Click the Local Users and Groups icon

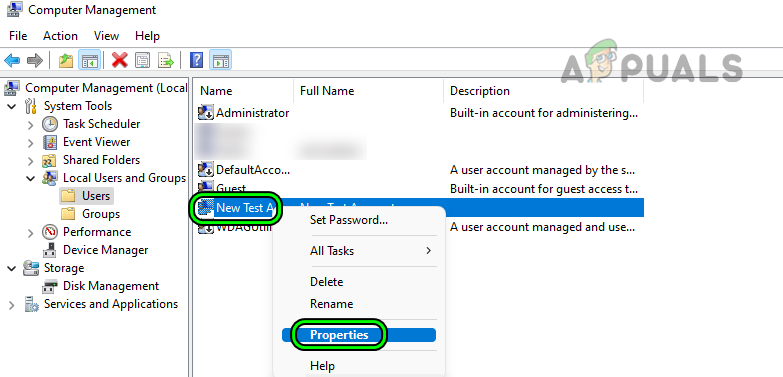[x=49, y=178]
